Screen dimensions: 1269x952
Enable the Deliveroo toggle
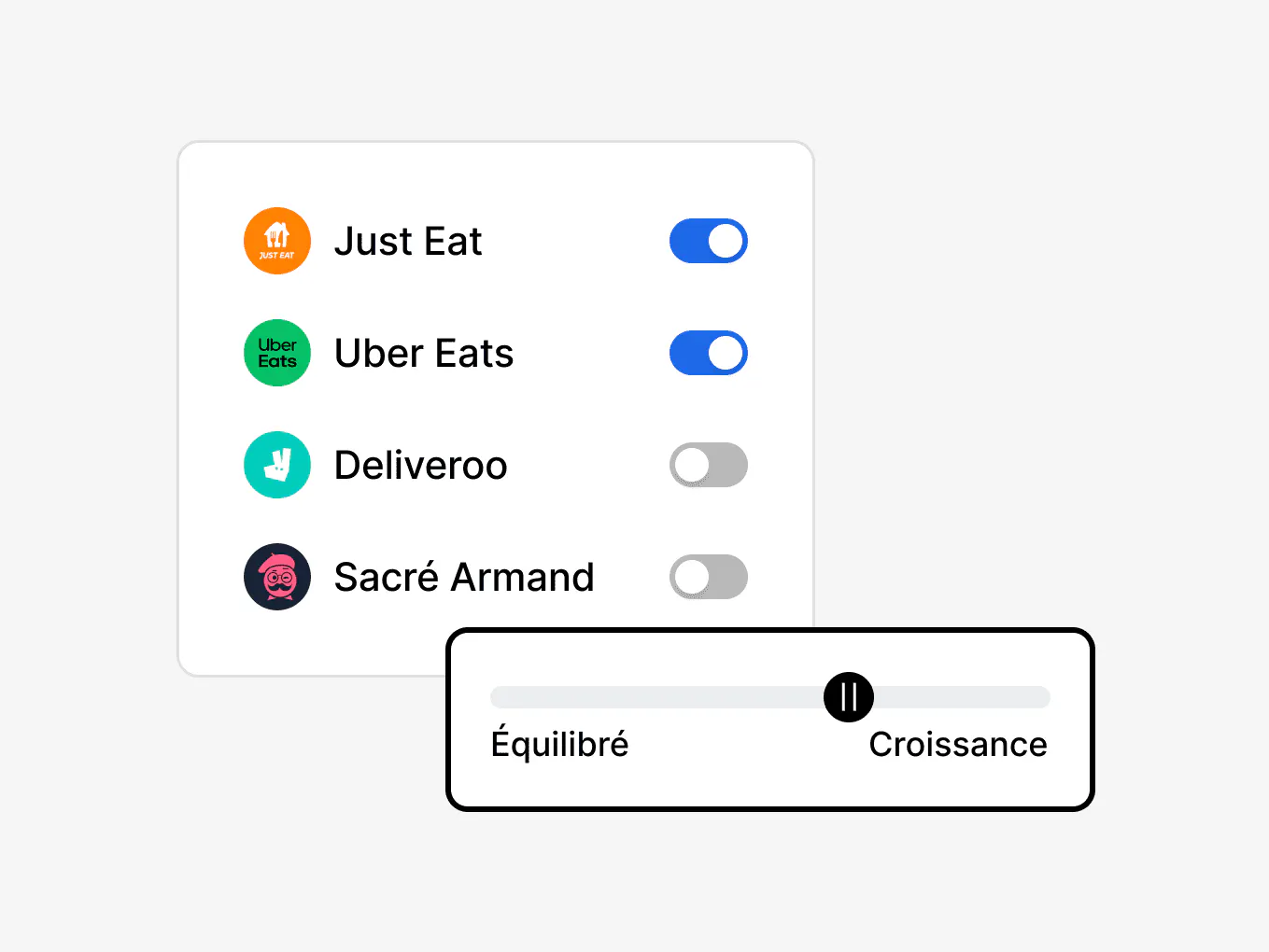pyautogui.click(x=709, y=465)
